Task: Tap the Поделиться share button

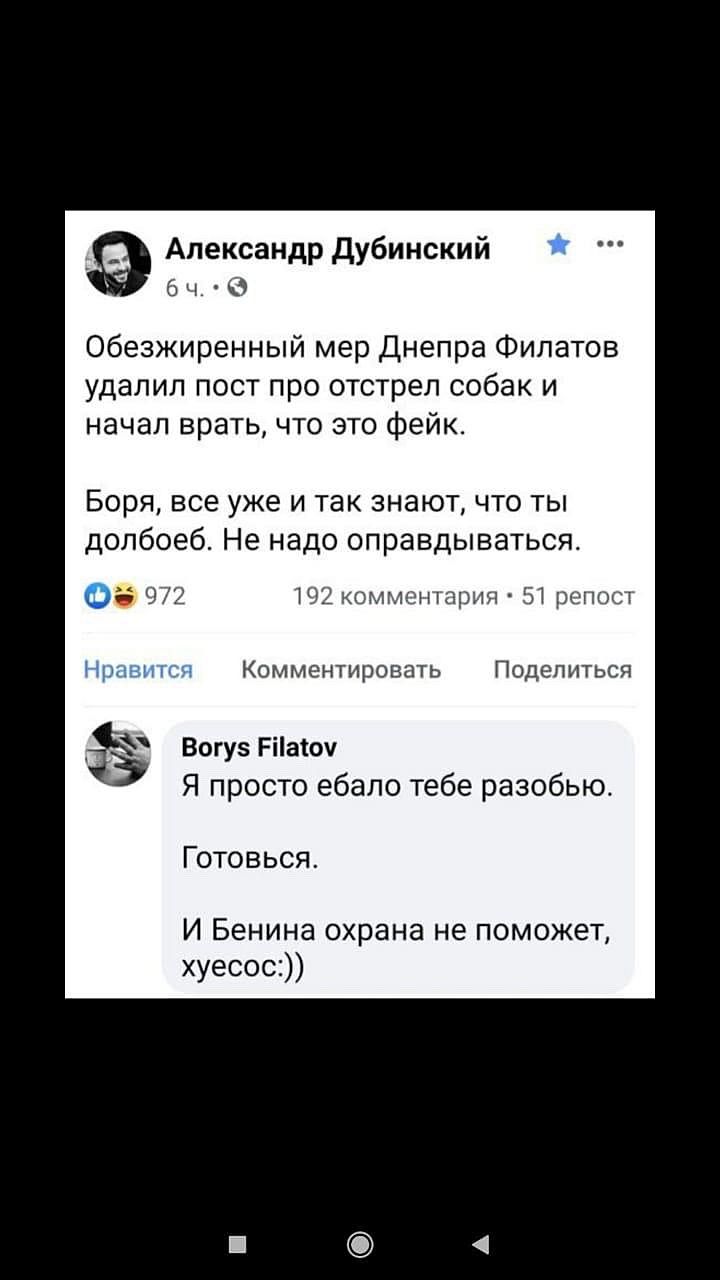Action: pos(564,669)
